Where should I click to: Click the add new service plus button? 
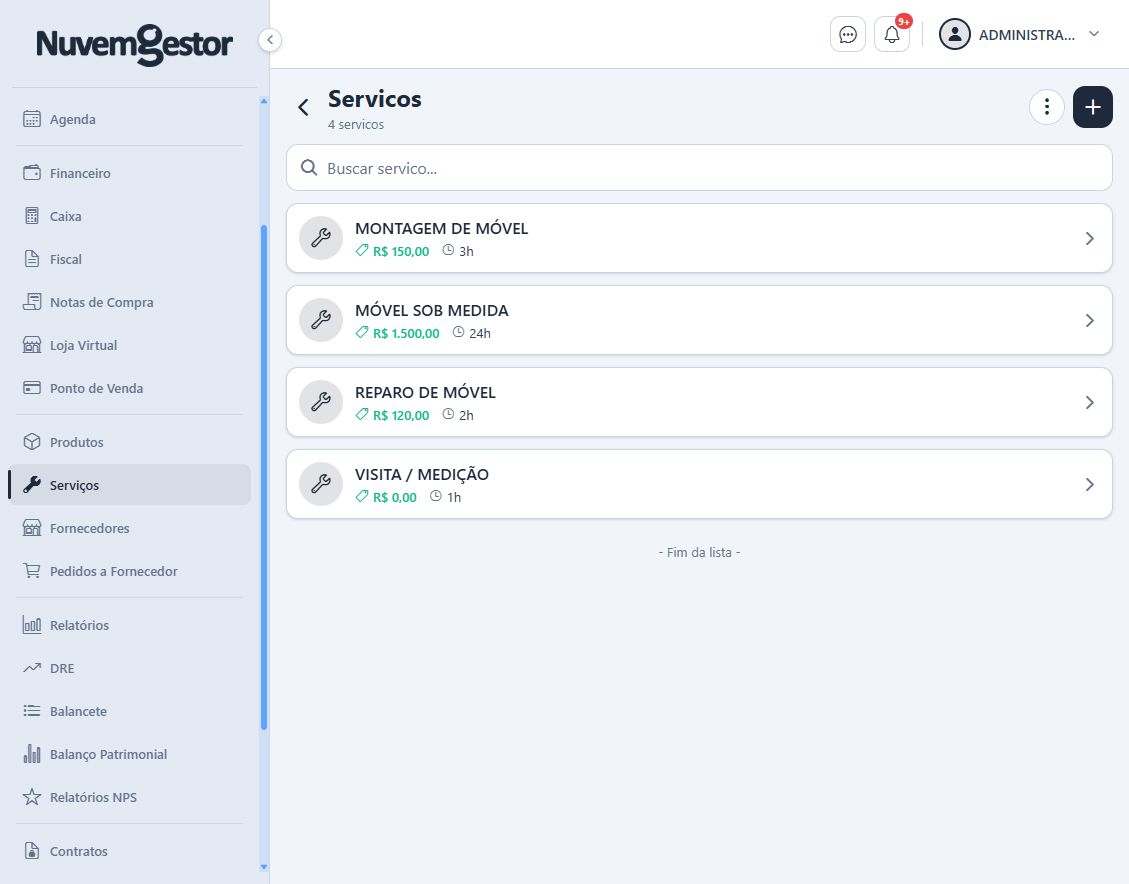click(x=1092, y=107)
